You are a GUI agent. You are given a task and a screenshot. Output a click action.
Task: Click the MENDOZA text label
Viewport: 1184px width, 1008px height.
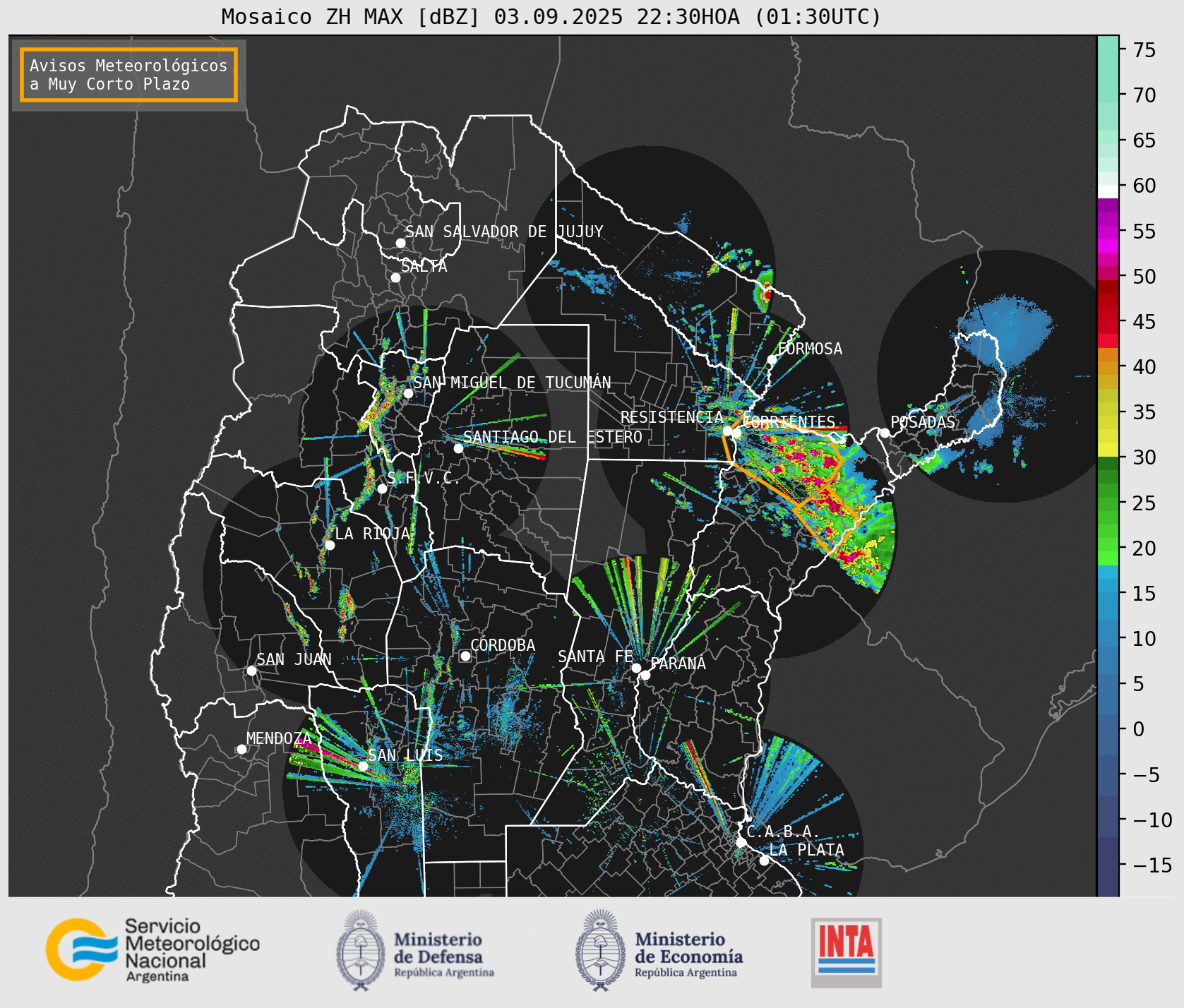(x=279, y=738)
